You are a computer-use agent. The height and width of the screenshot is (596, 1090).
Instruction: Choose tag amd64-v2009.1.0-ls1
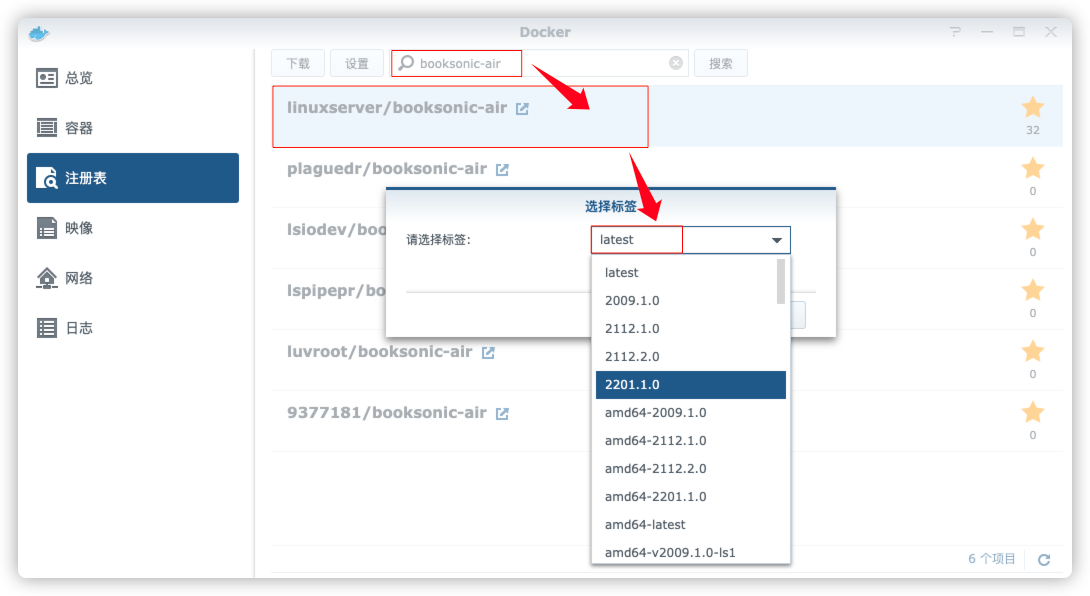690,552
